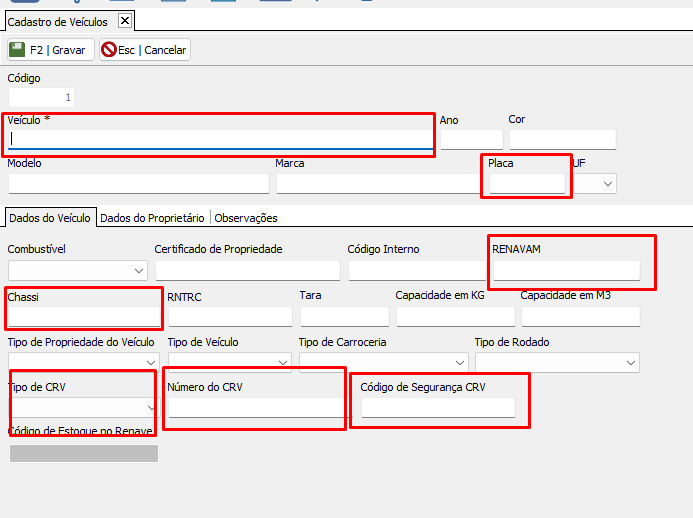Click the Número do CRV field

tap(257, 408)
